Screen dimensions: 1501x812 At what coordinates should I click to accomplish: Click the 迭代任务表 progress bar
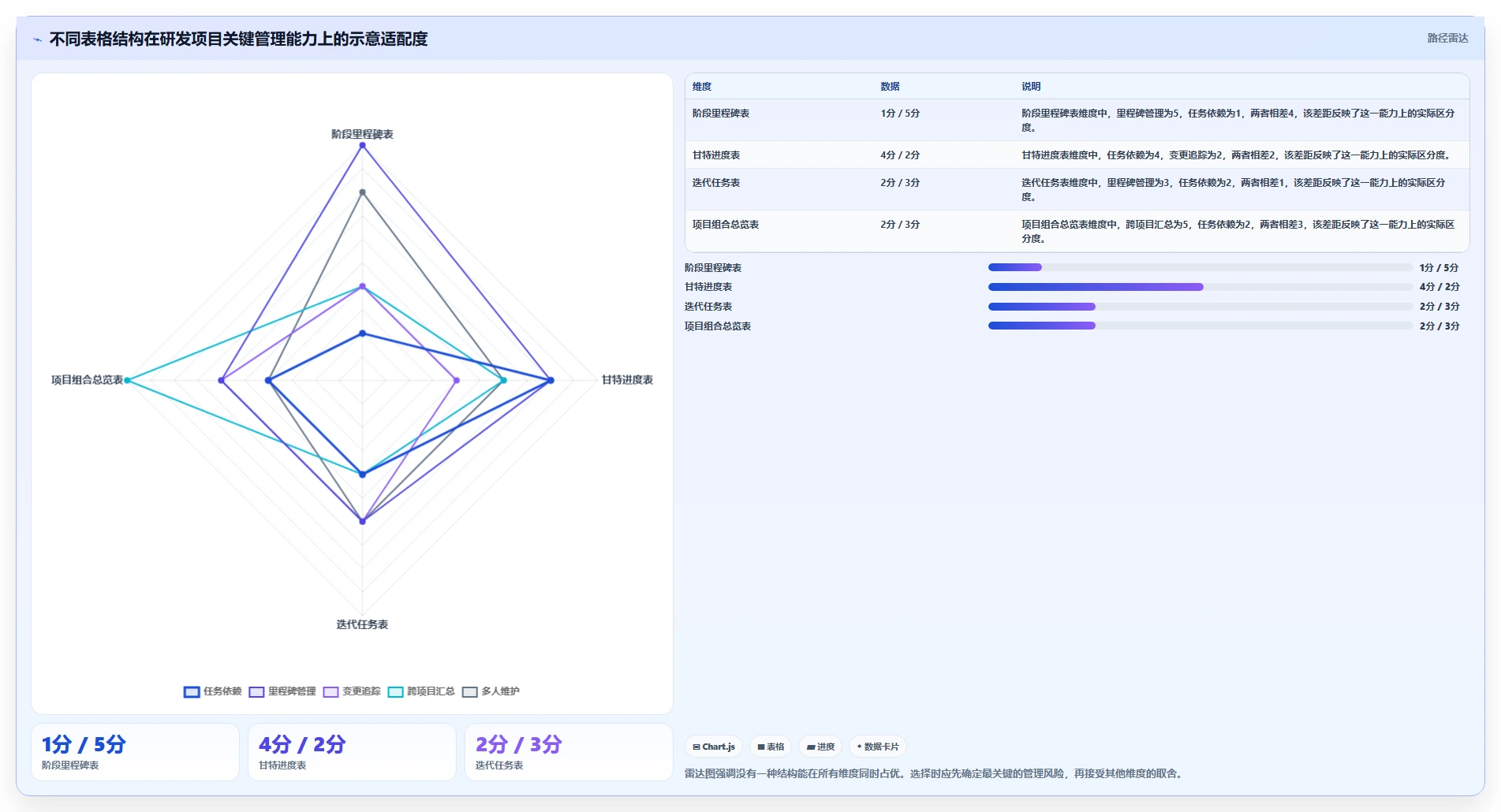pyautogui.click(x=1200, y=307)
